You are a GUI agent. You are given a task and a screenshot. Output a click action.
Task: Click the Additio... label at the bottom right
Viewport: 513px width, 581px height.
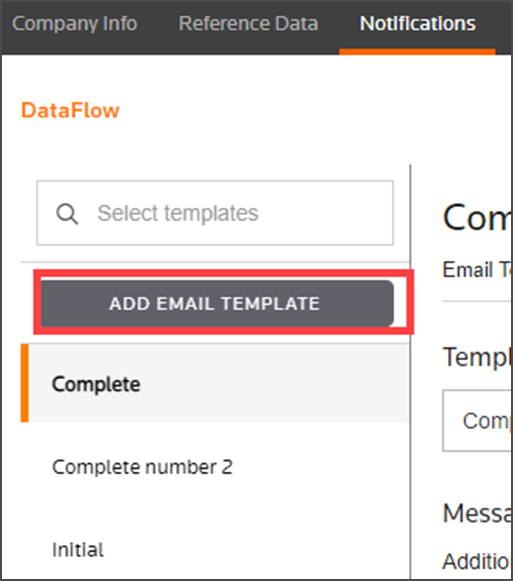pos(477,561)
